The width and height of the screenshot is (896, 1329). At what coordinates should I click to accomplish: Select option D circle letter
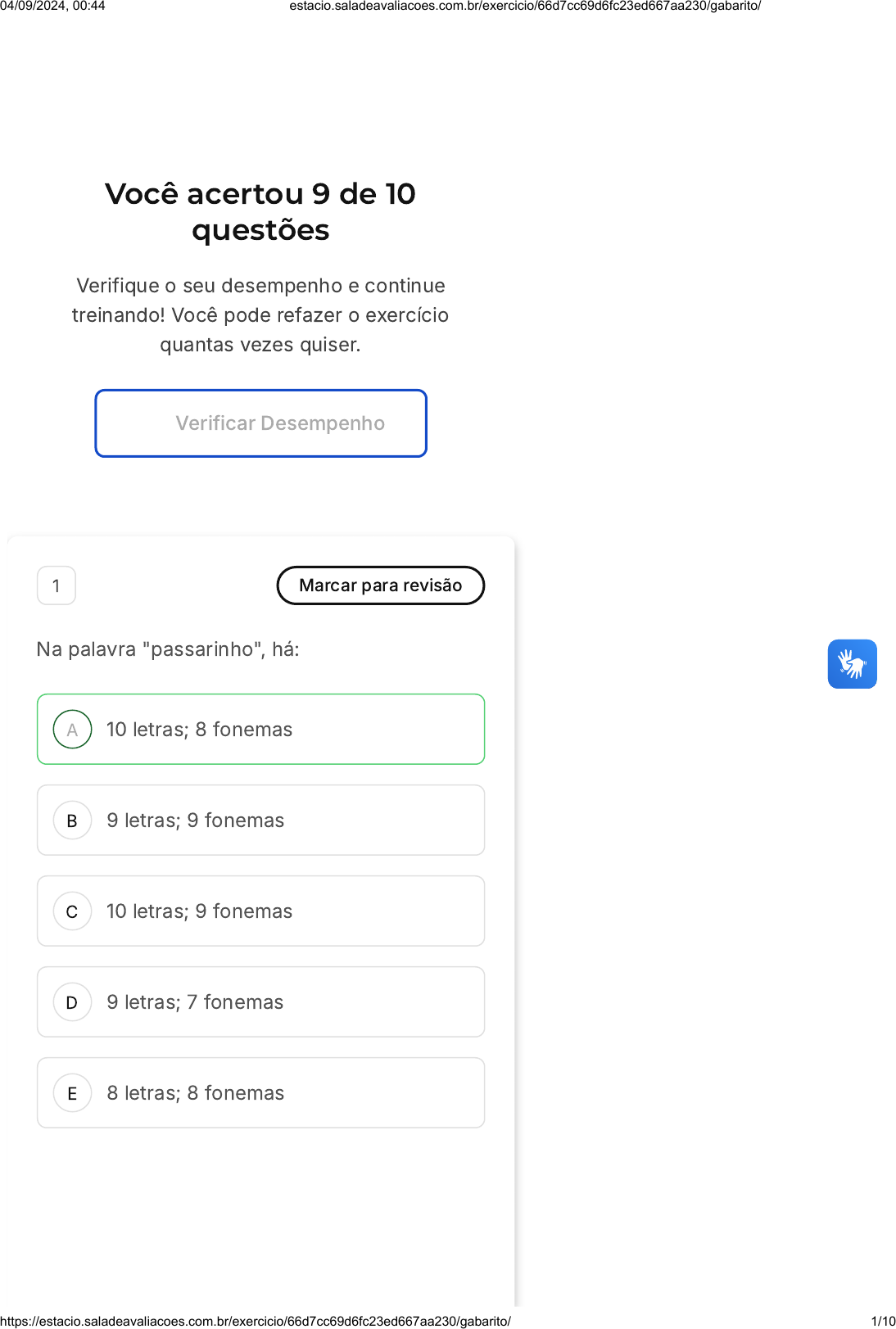coord(72,1002)
